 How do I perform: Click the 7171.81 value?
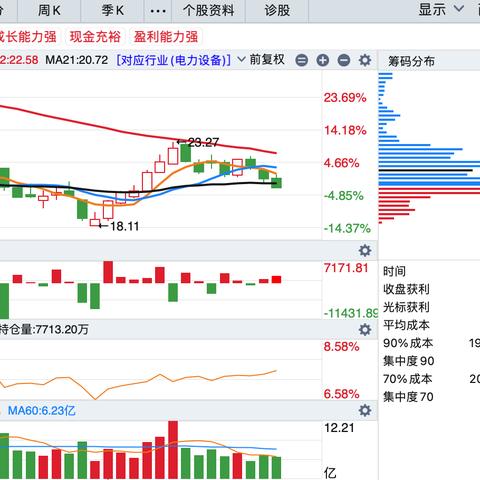346,268
